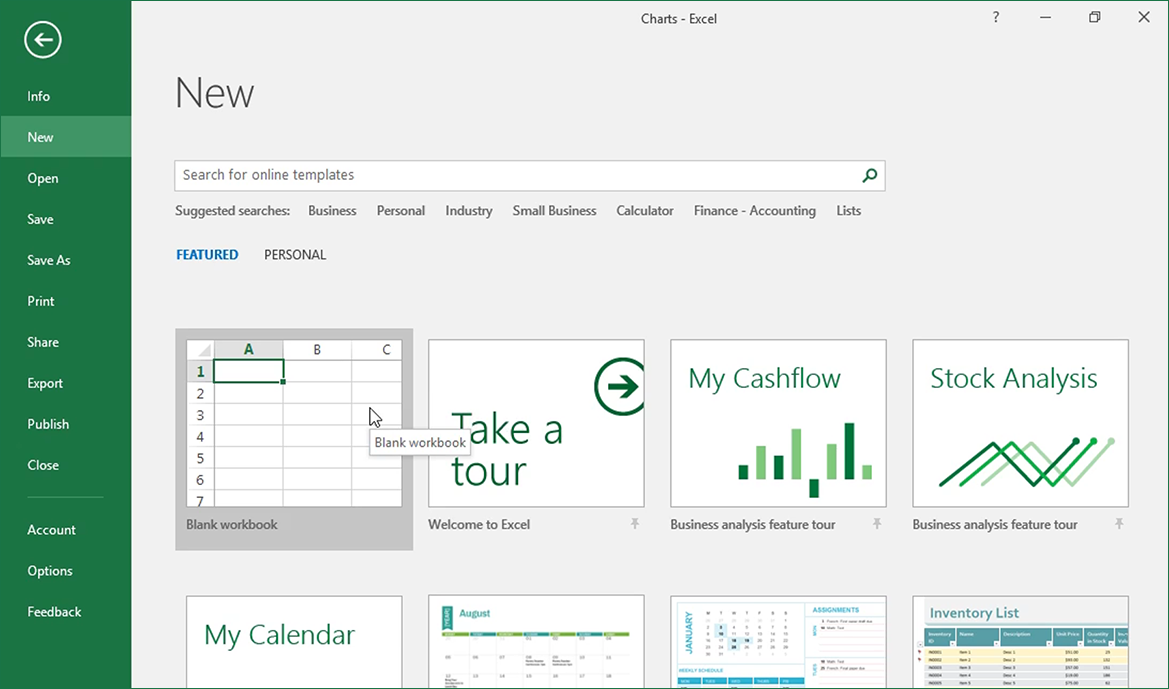Go to Options in the sidebar
1169x689 pixels.
click(x=50, y=571)
